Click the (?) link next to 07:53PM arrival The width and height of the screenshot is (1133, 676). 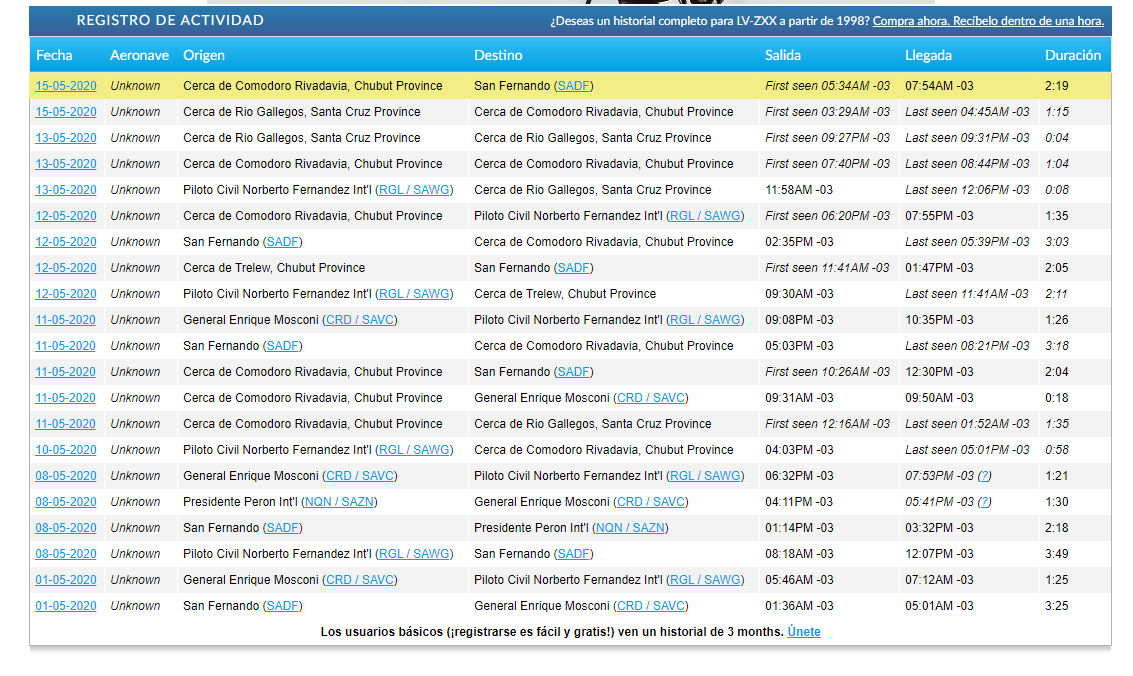point(984,476)
